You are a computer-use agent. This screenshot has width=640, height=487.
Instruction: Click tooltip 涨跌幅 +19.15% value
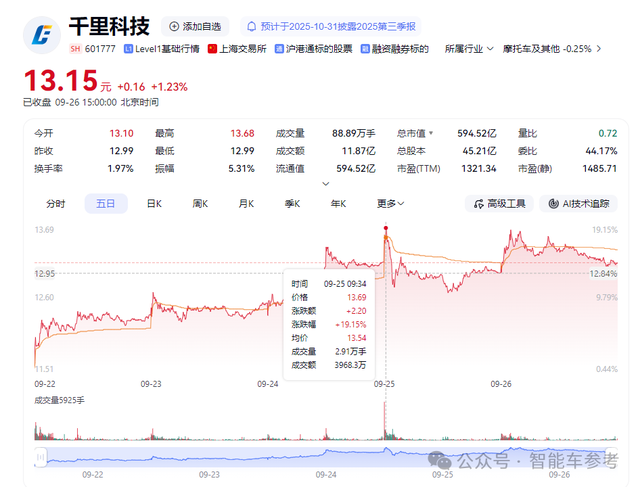pyautogui.click(x=351, y=325)
